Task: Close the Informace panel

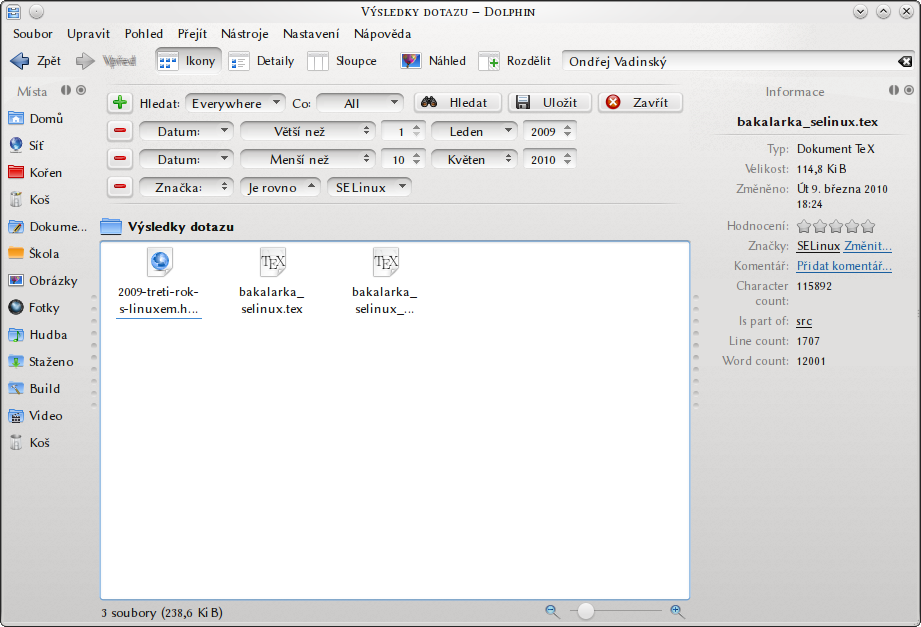Action: point(909,90)
